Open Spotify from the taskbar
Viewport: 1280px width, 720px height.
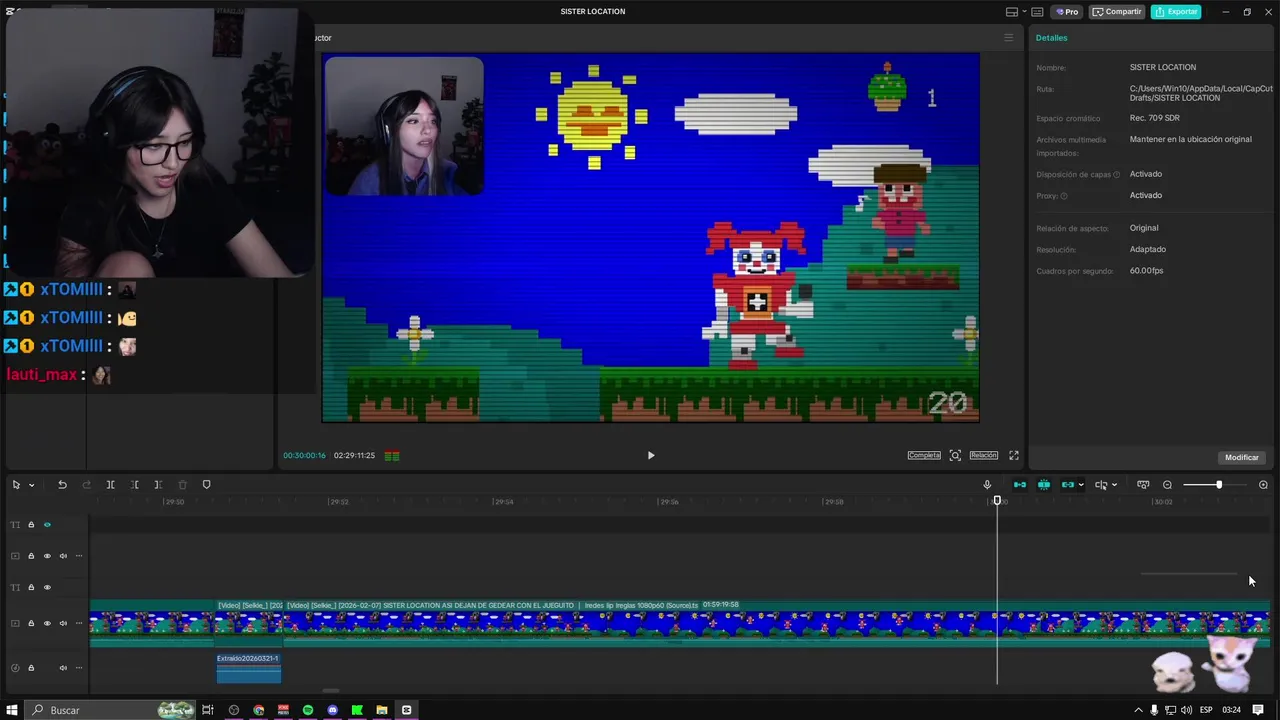[x=308, y=710]
